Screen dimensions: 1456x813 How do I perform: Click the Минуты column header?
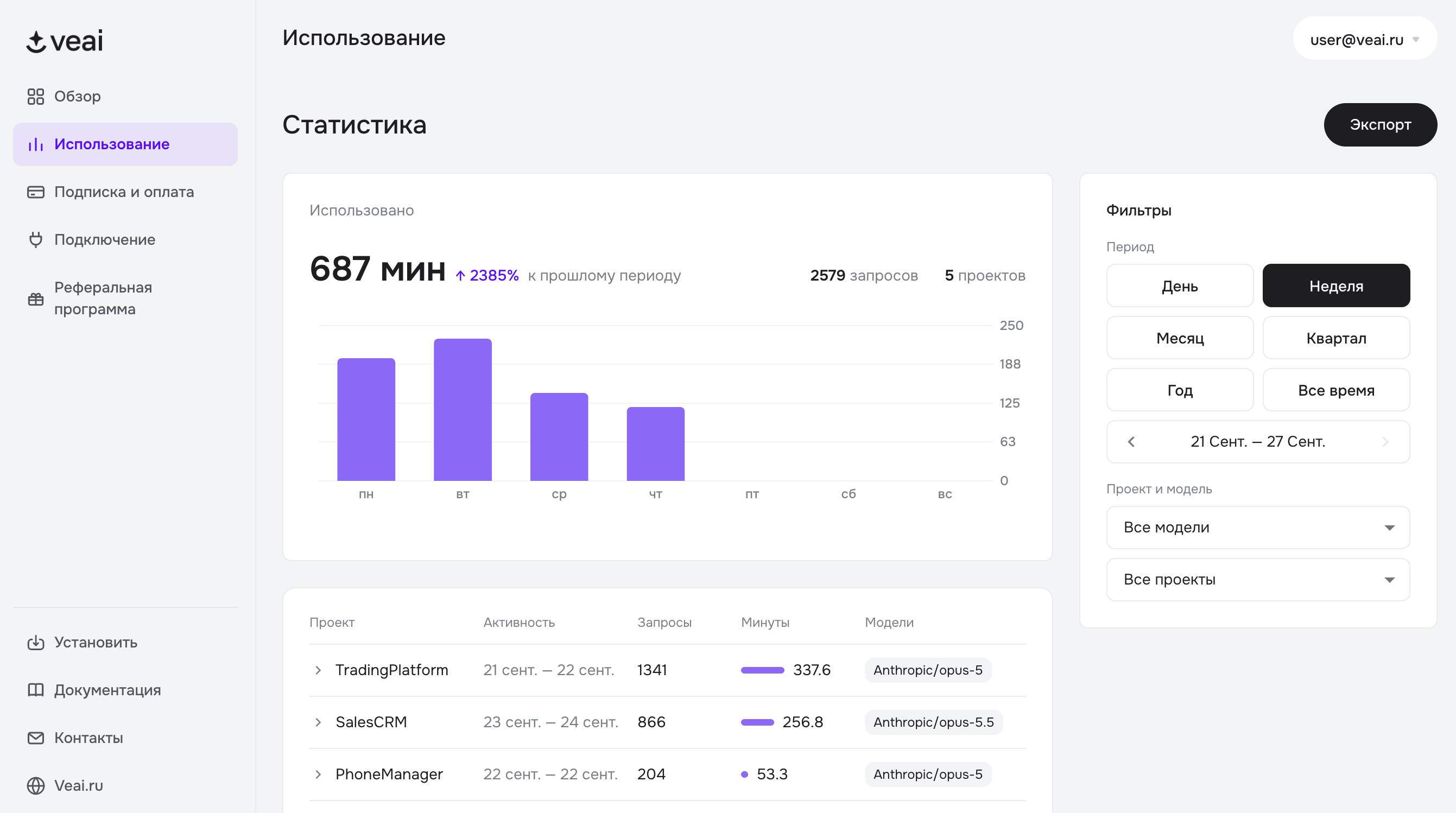(x=765, y=623)
